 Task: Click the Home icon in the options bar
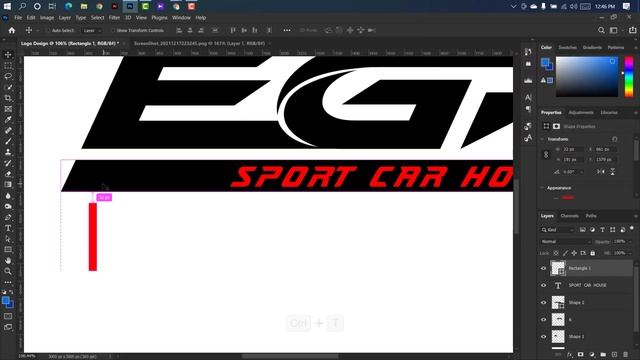pos(12,30)
